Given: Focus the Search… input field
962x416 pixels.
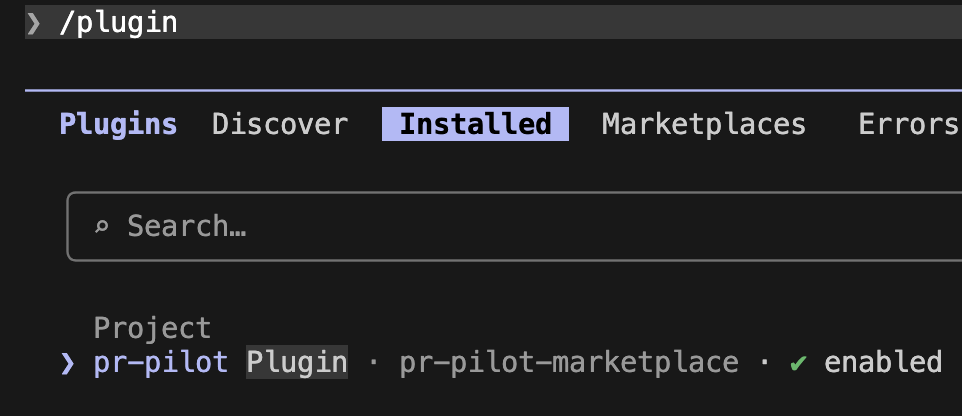Looking at the screenshot, I should (x=500, y=227).
